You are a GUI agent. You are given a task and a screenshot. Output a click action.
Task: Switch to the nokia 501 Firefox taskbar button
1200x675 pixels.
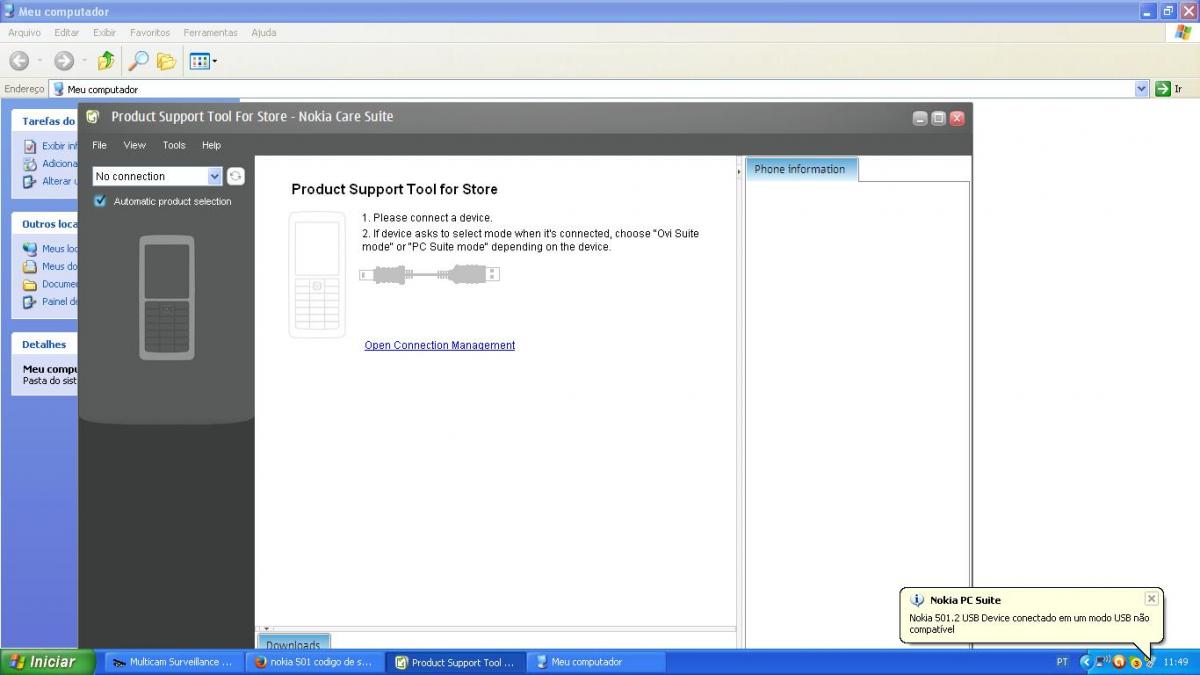(314, 662)
